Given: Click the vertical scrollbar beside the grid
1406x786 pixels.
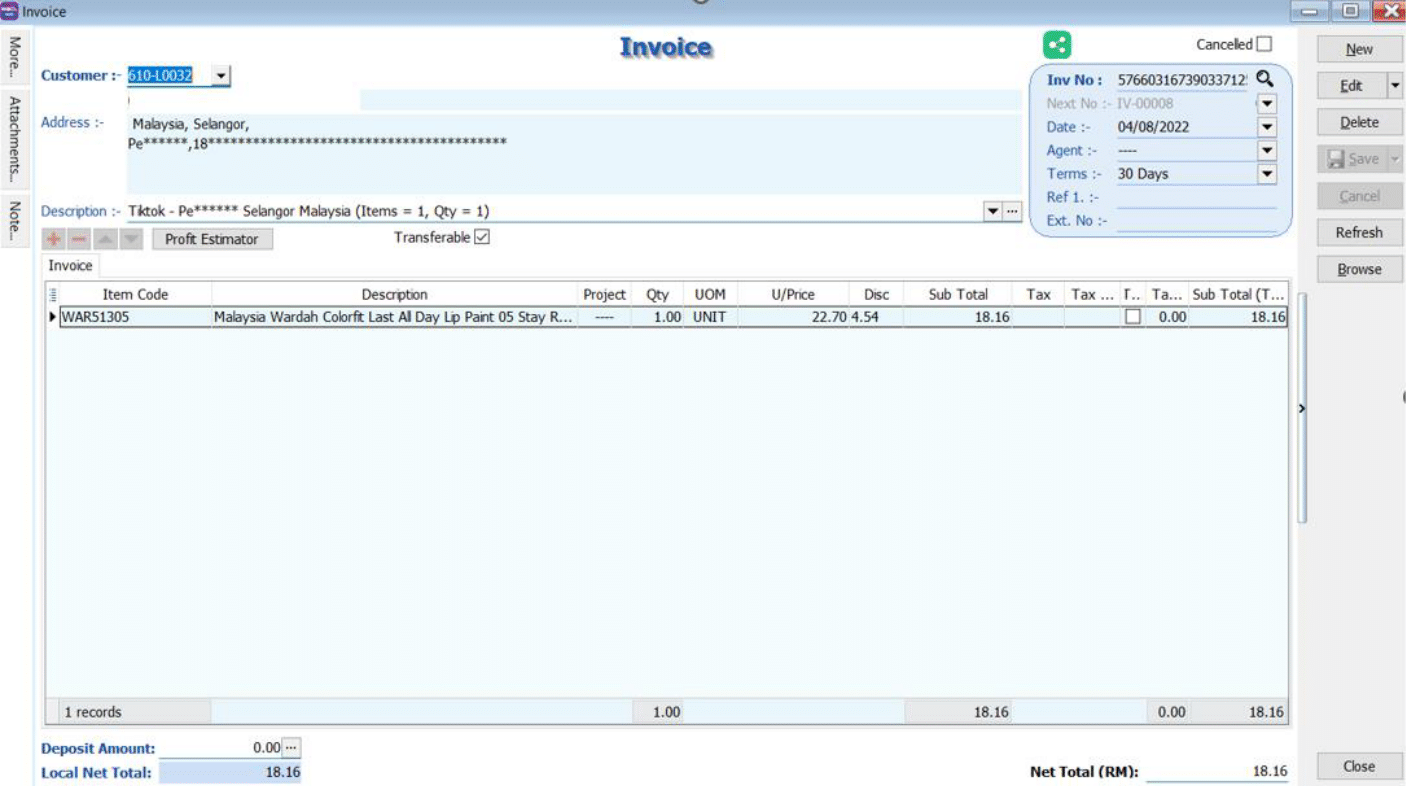Looking at the screenshot, I should (x=1301, y=408).
